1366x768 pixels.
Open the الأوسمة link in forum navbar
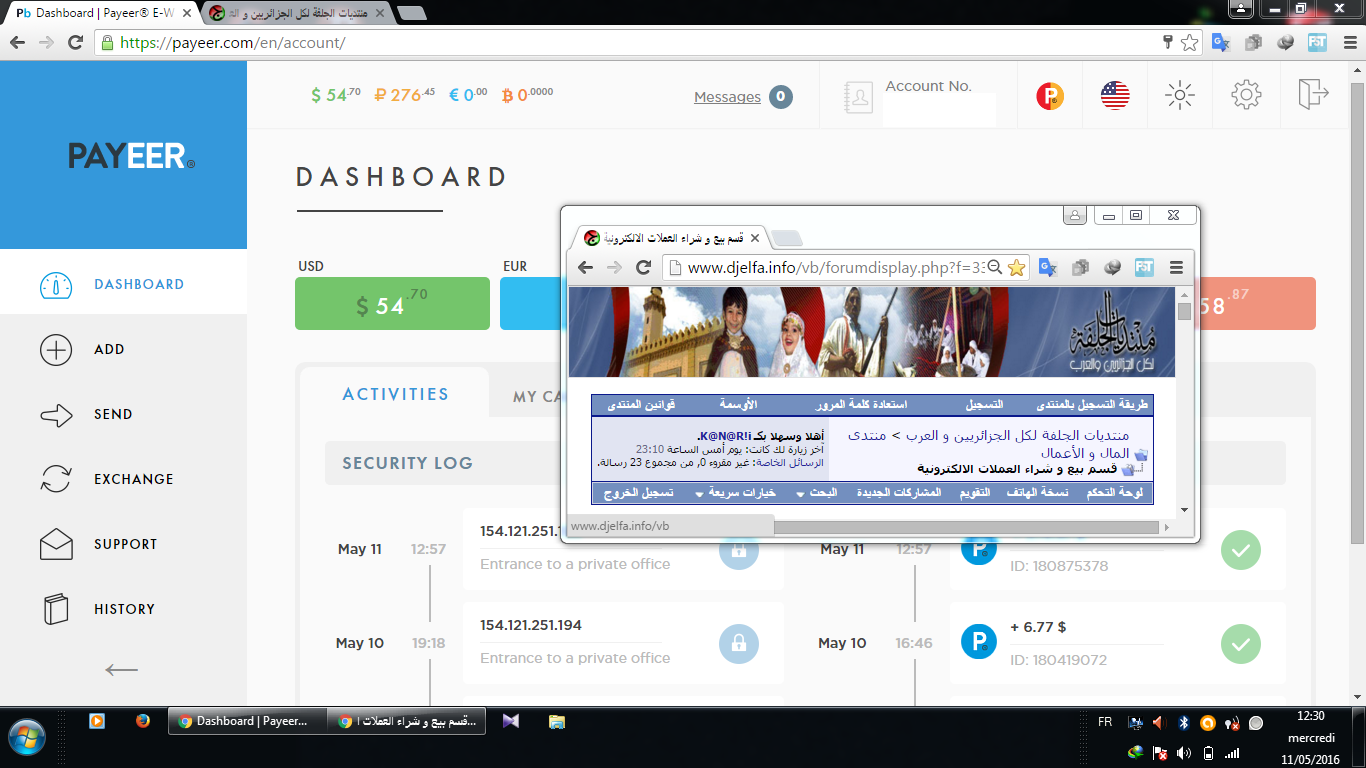click(738, 405)
